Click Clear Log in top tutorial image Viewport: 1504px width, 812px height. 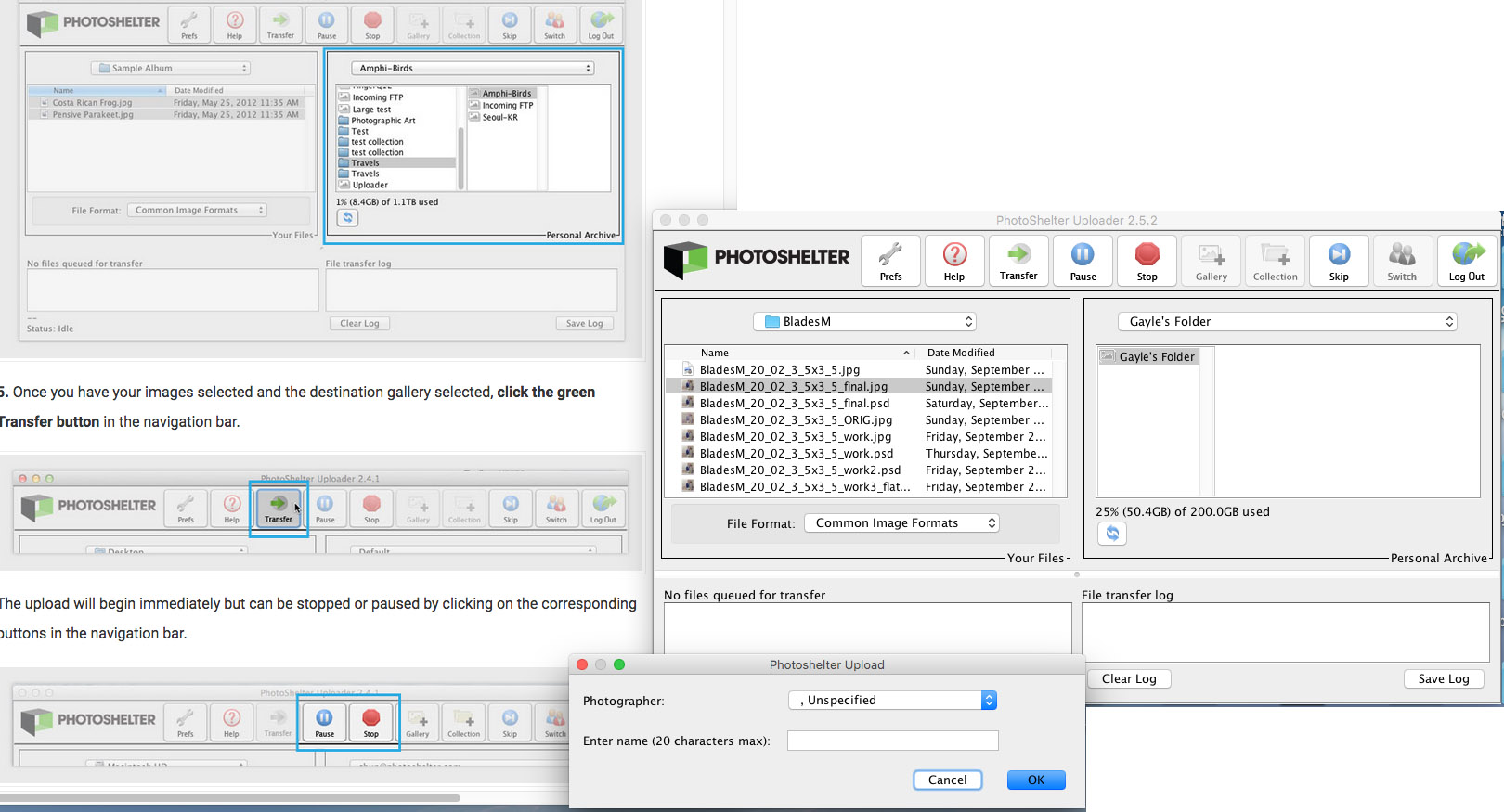[x=359, y=324]
